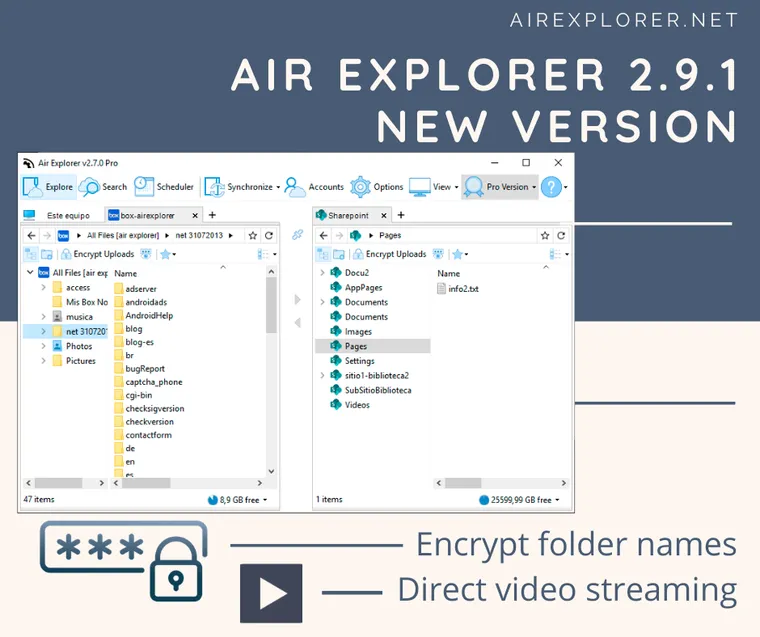The image size is (760, 637).
Task: Toggle Encrypt Uploads in left pane
Action: (x=97, y=254)
